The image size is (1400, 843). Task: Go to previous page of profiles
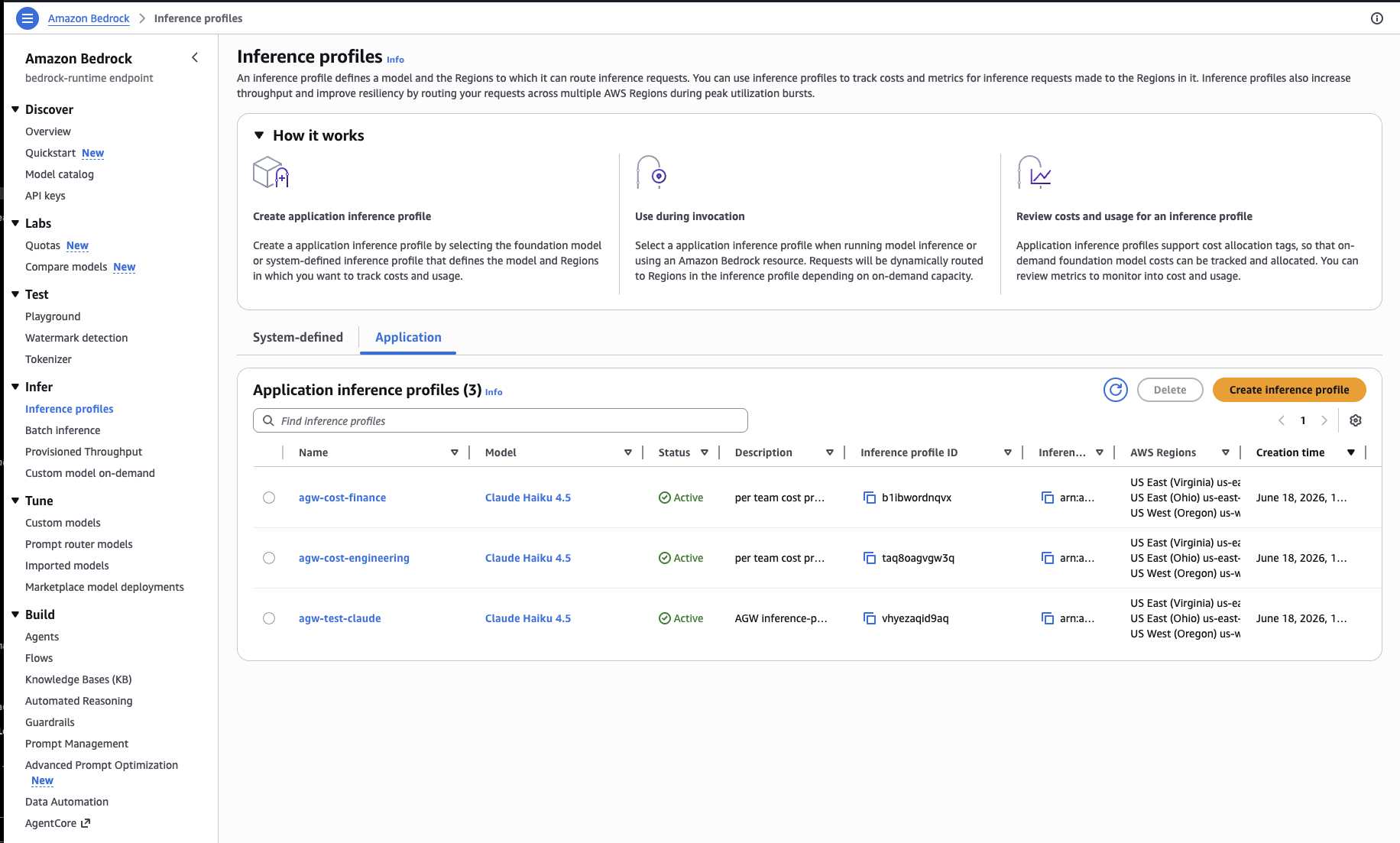coord(1282,420)
